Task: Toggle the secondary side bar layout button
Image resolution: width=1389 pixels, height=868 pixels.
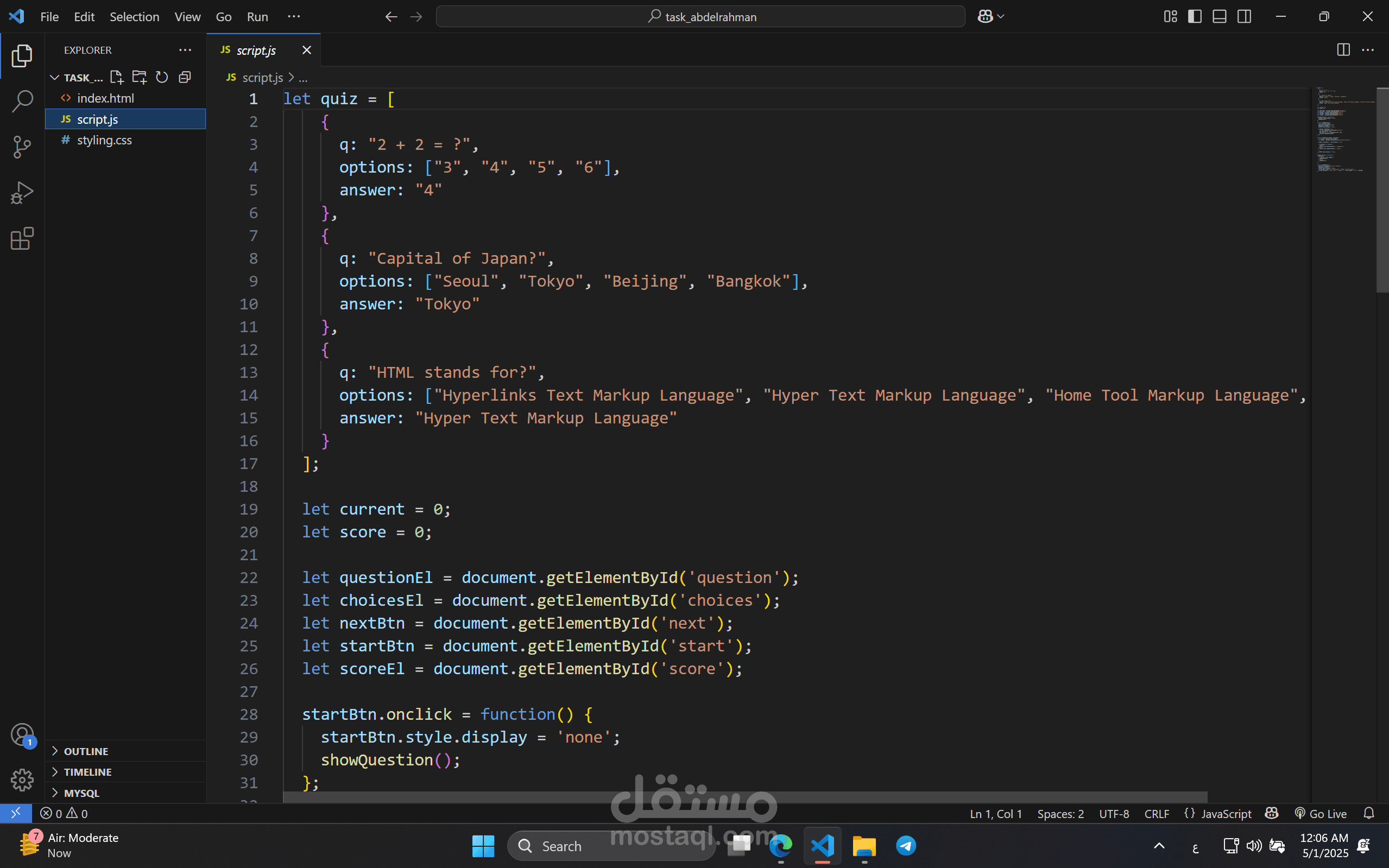Action: coord(1245,17)
